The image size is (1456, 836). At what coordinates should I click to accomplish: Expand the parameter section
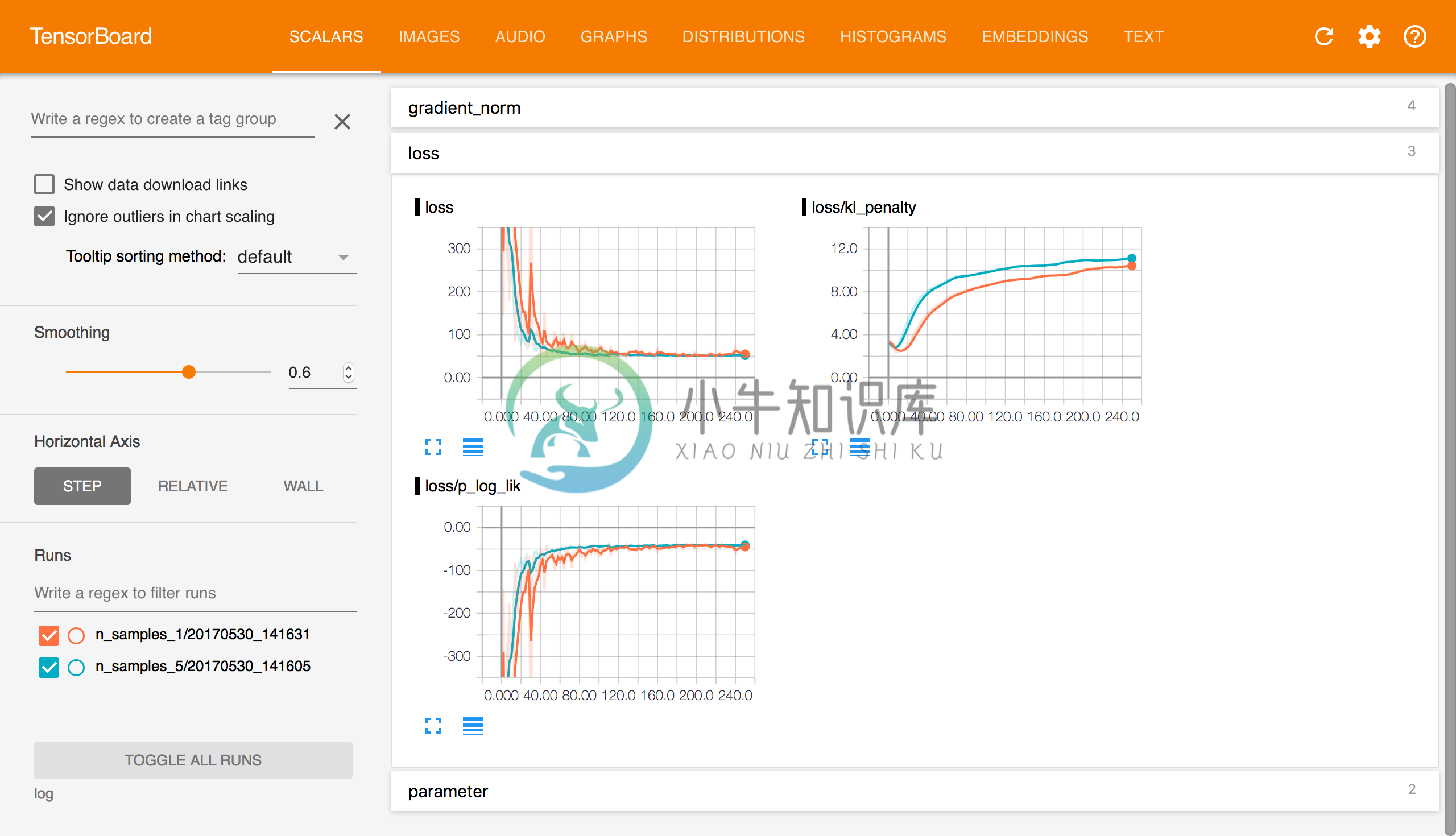914,791
